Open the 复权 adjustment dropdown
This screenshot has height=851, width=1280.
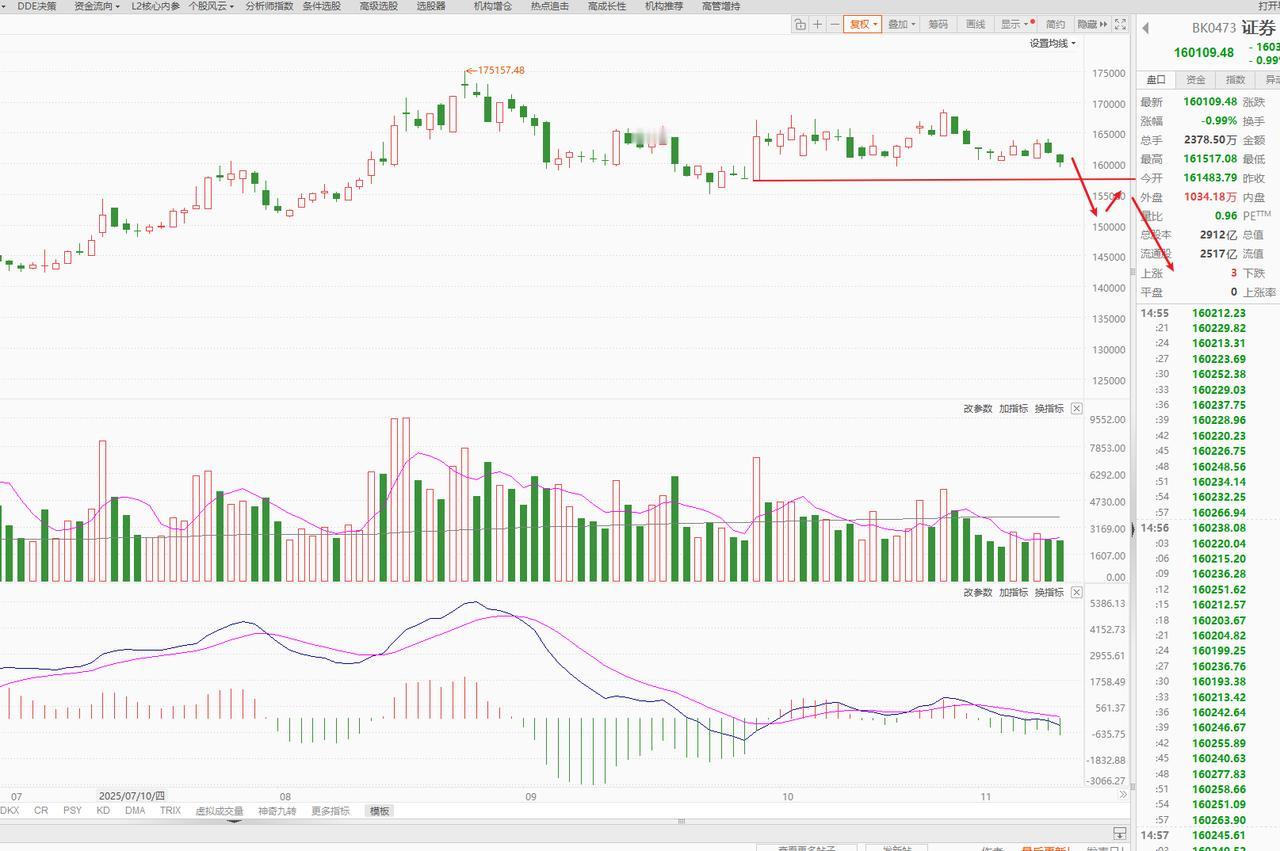coord(863,24)
